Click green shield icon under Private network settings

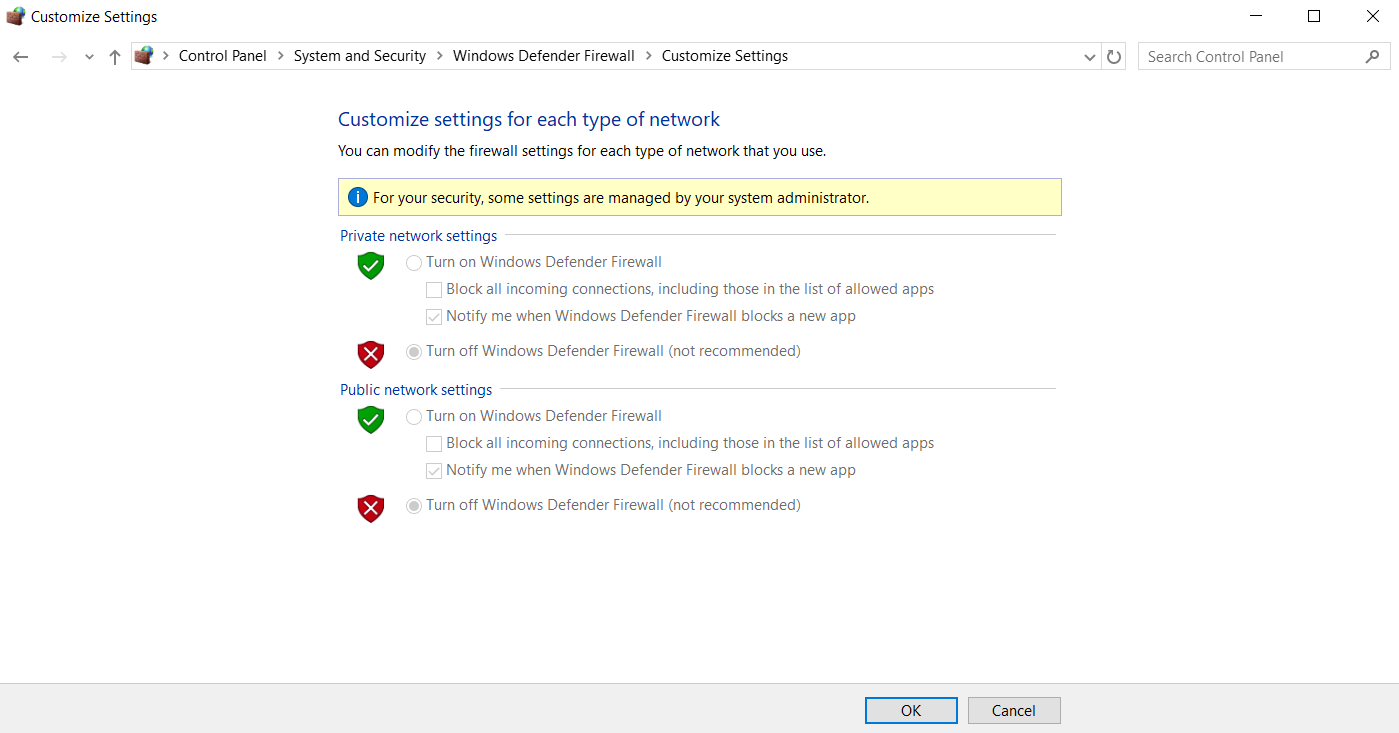click(x=371, y=265)
